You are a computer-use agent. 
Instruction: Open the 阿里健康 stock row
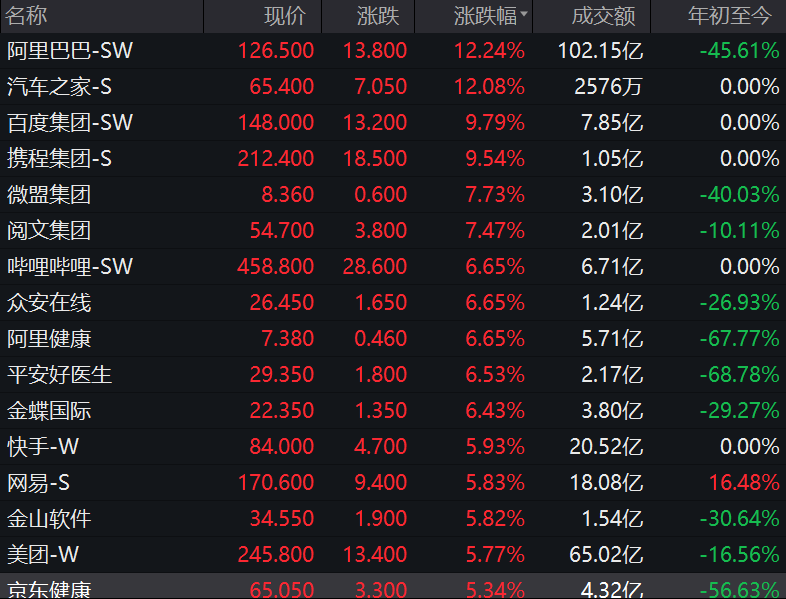click(x=393, y=339)
